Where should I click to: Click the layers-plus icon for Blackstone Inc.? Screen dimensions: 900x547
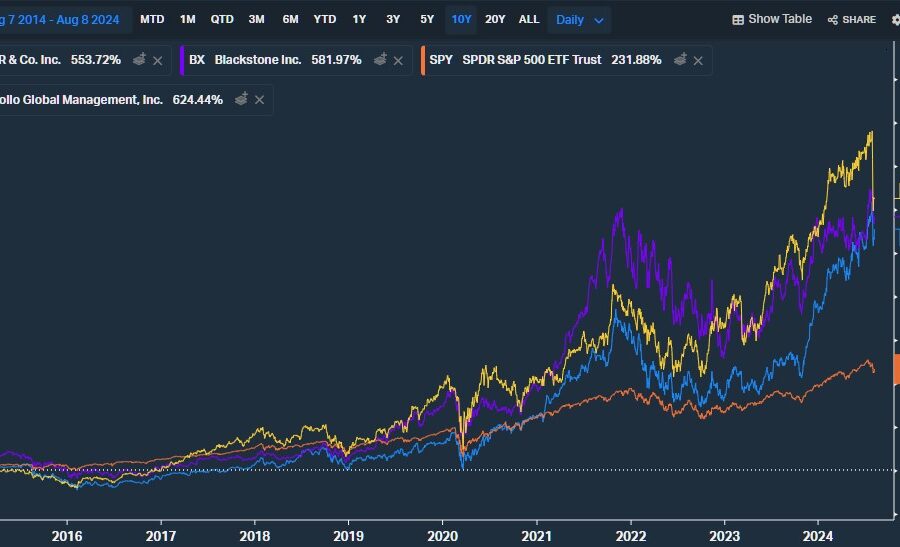[x=380, y=59]
